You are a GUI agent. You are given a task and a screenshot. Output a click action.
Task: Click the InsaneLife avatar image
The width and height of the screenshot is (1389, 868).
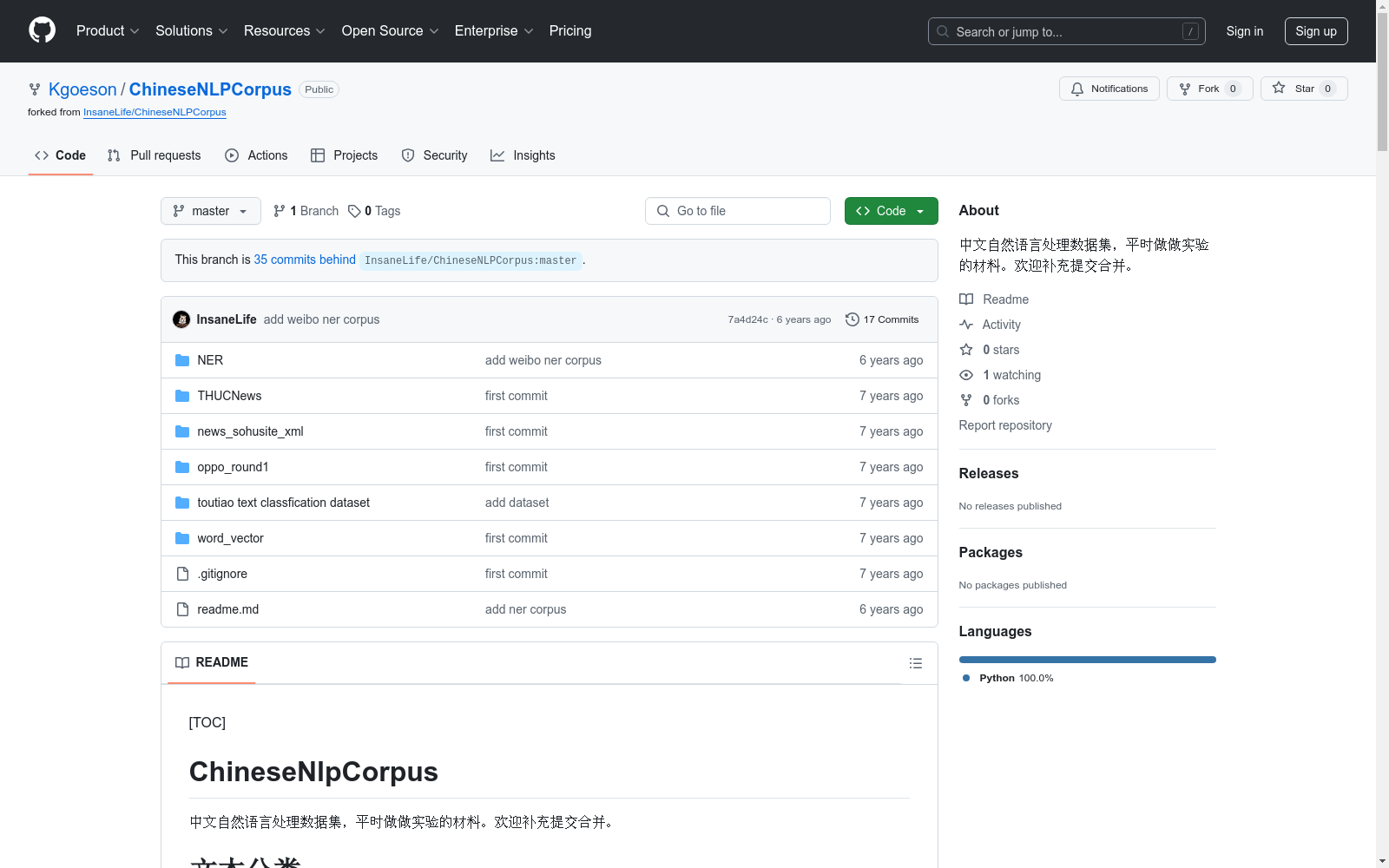181,319
